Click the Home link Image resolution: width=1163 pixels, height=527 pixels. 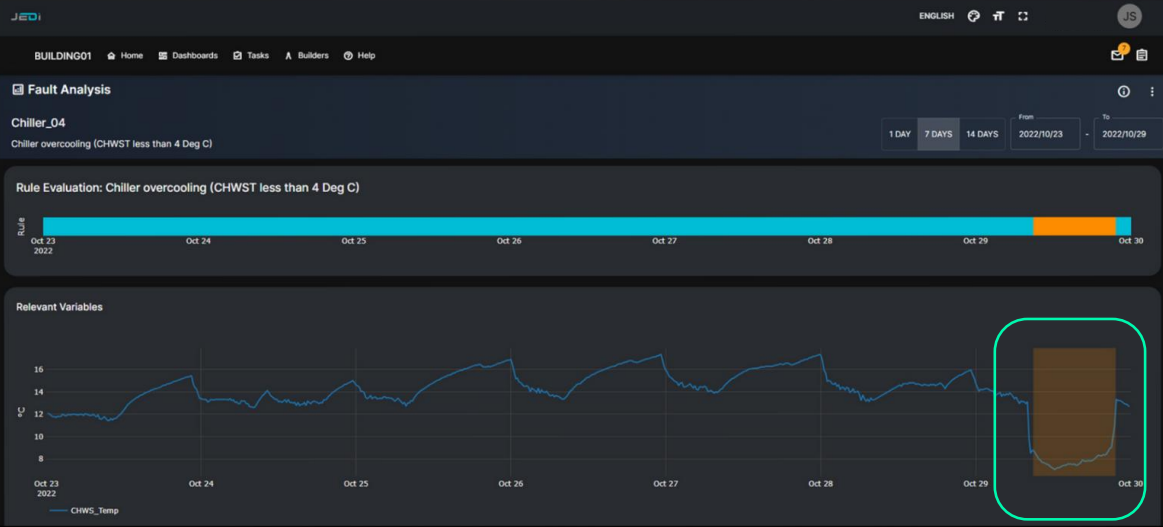click(125, 55)
